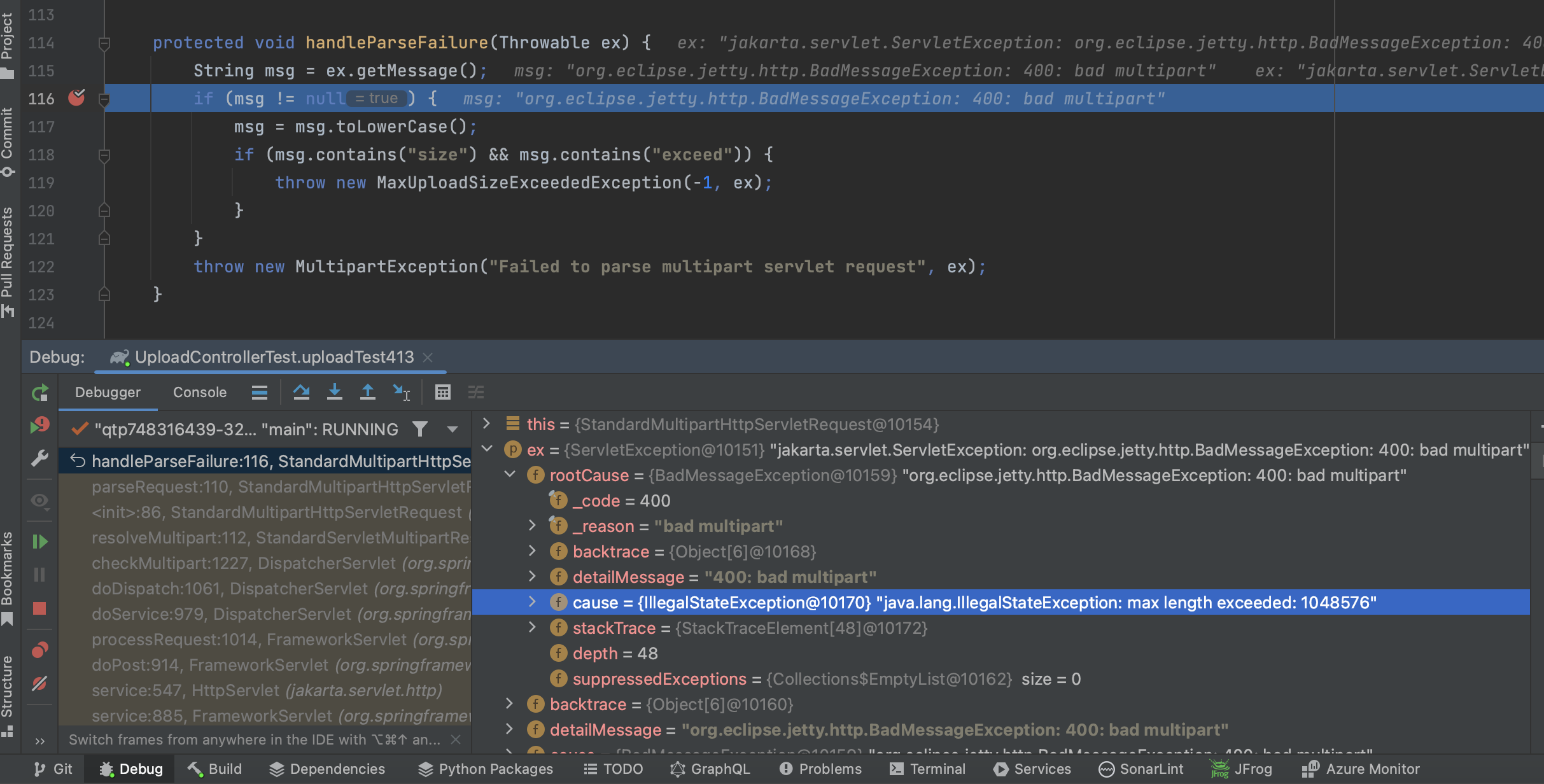Open Evaluate Expression calculator icon
The height and width of the screenshot is (784, 1544).
coord(442,392)
